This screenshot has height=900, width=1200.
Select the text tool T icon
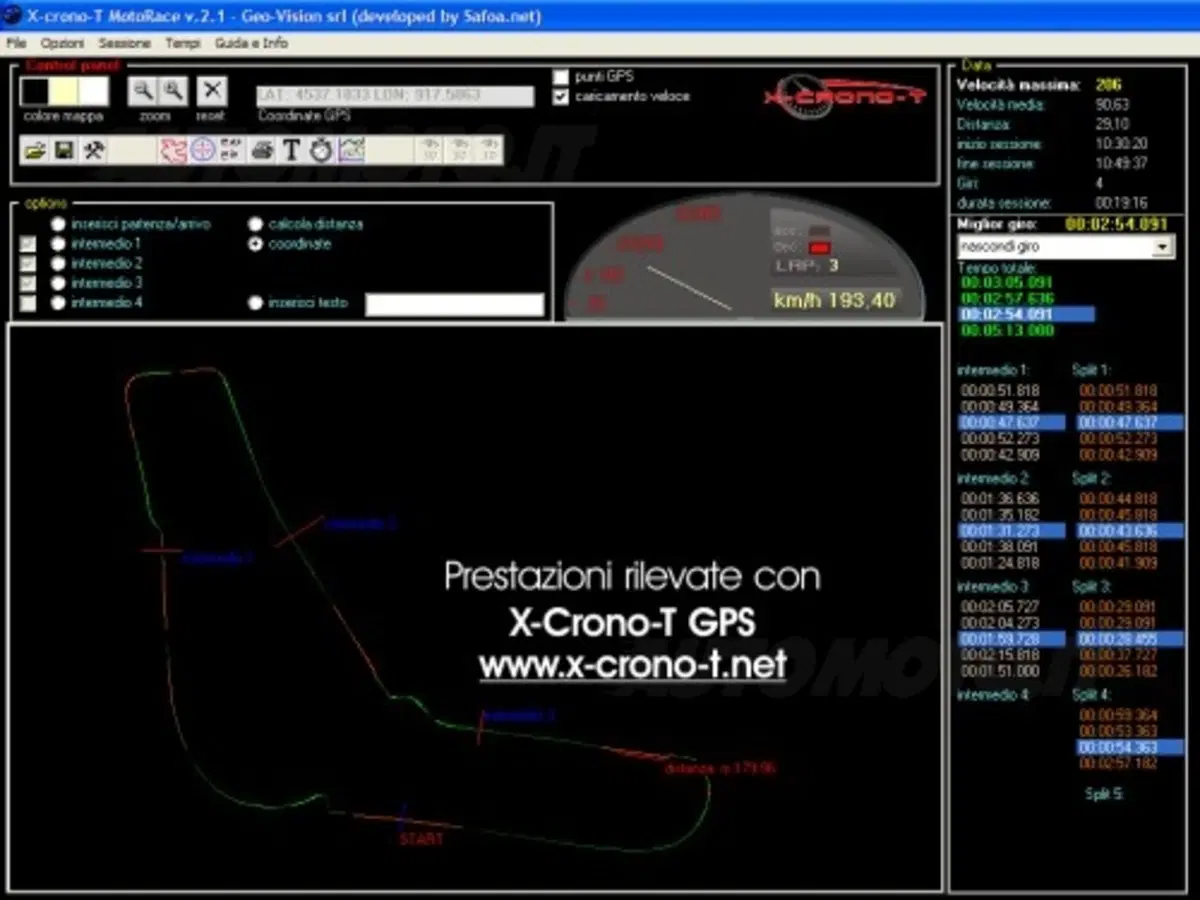291,150
